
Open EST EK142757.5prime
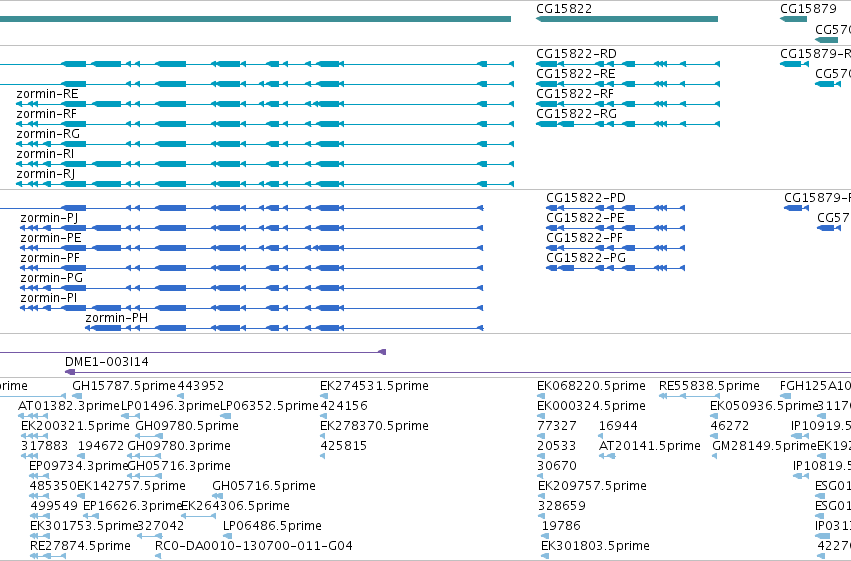click(131, 487)
